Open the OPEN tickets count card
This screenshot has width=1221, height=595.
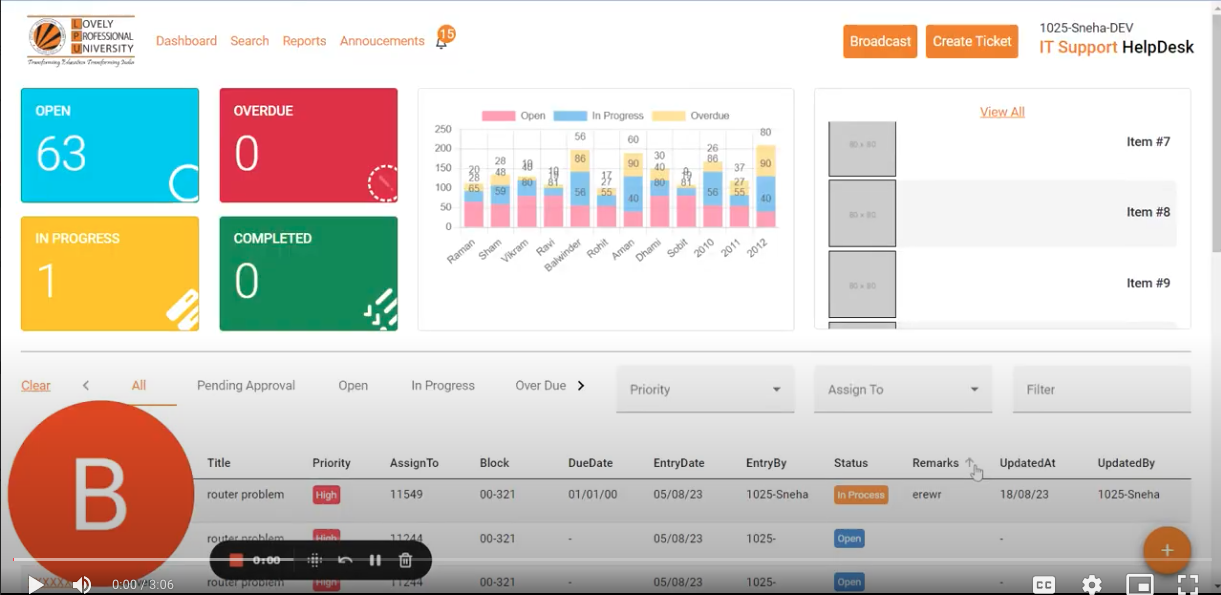pos(110,145)
